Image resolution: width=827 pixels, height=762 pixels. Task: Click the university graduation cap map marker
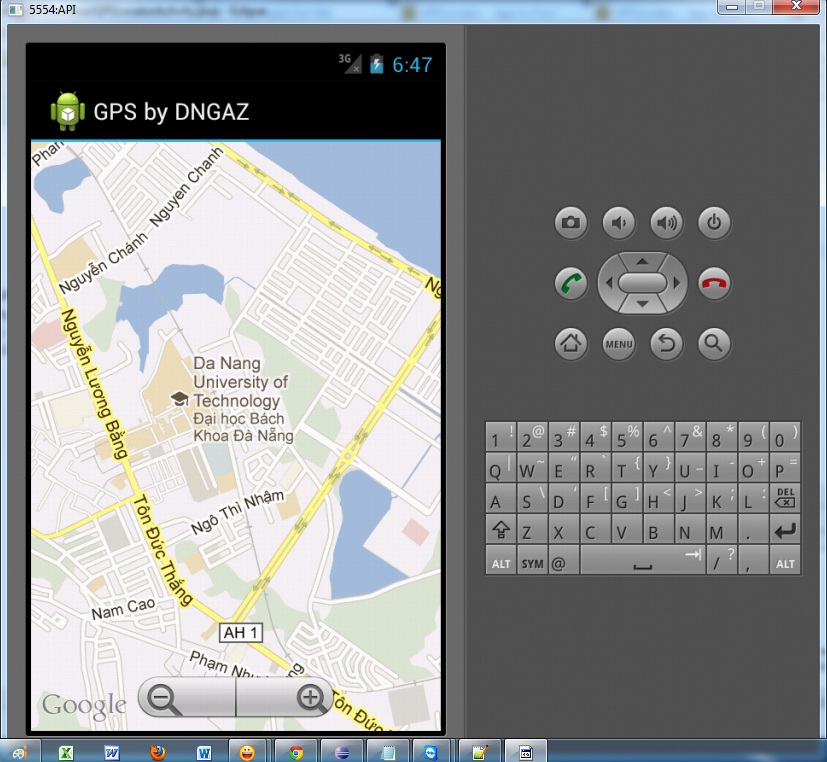pos(180,399)
